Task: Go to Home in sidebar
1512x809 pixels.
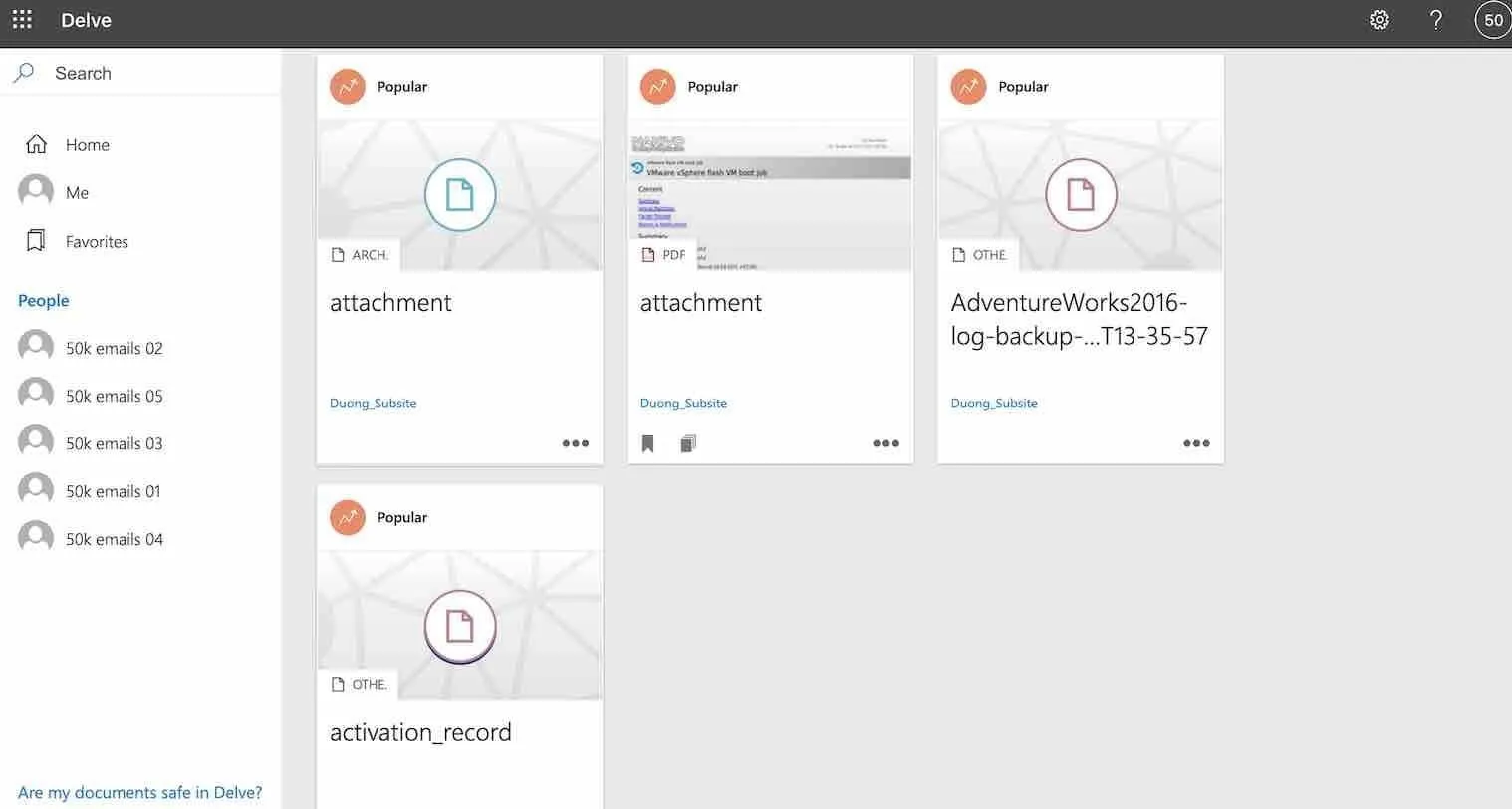Action: pyautogui.click(x=87, y=145)
